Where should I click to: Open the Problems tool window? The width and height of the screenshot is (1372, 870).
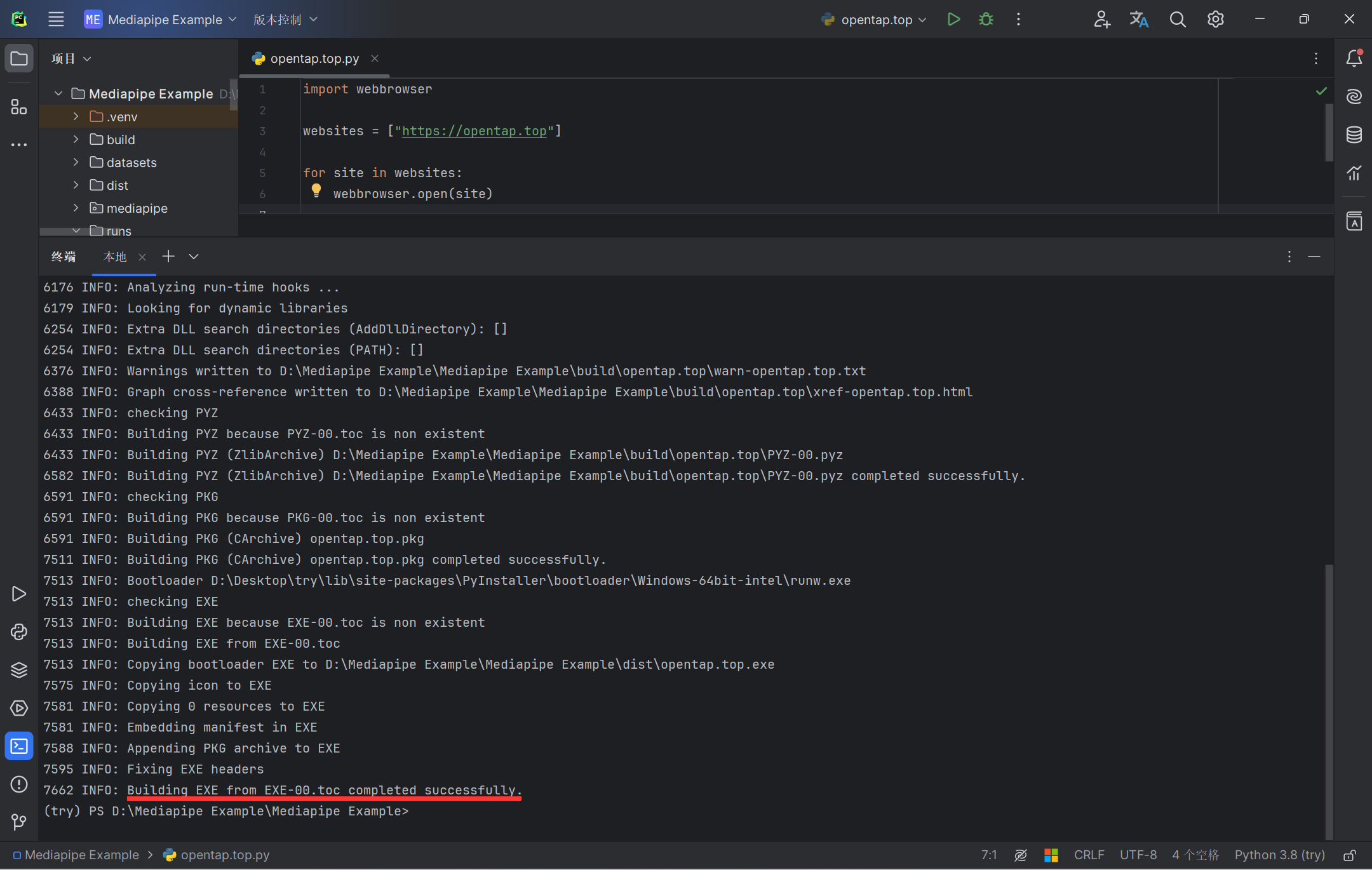[19, 784]
